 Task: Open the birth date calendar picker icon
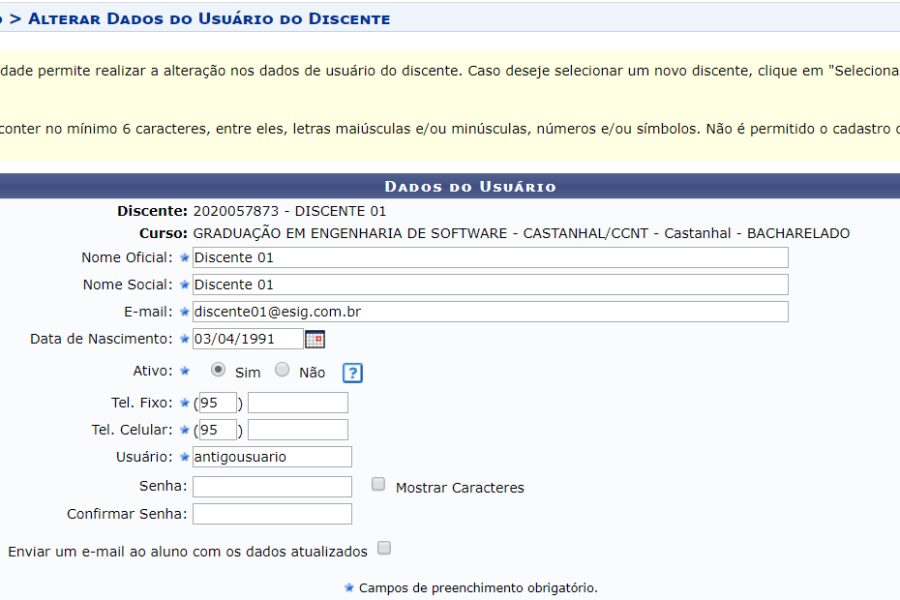315,339
